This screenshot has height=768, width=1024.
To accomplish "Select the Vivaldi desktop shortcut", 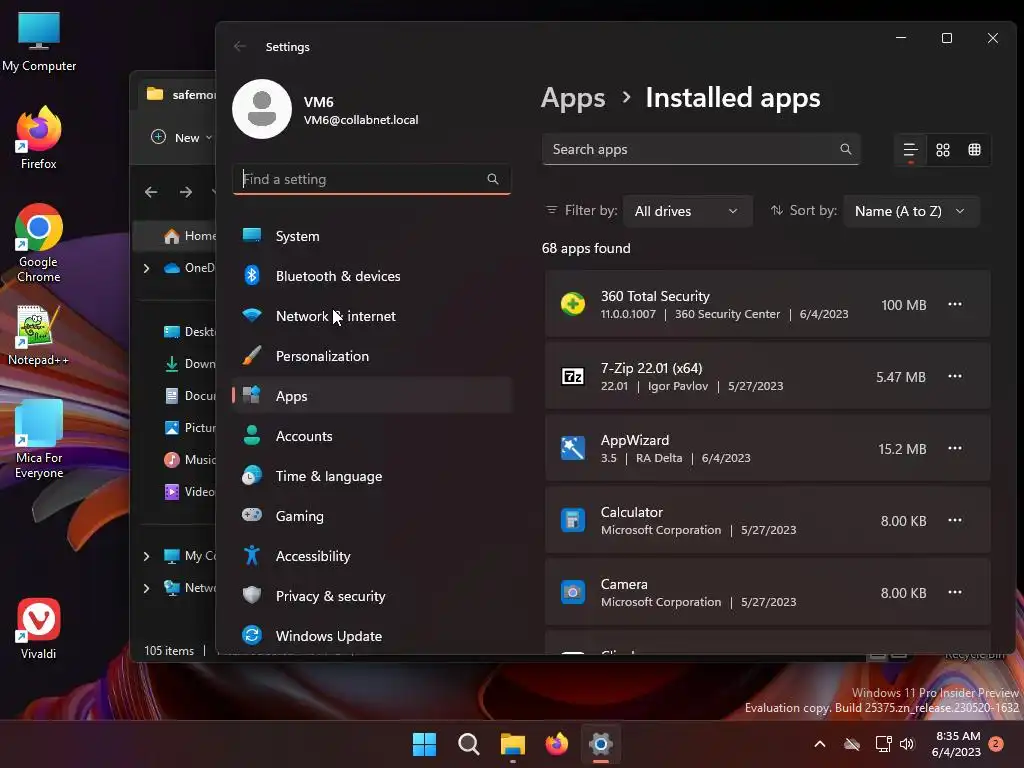I will (39, 628).
